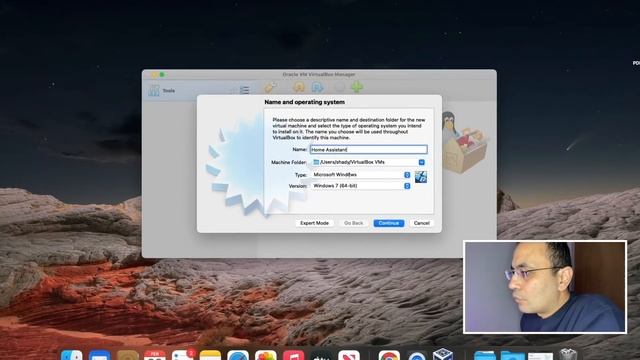
Task: Click the Windows 7 OS type icon
Action: point(421,177)
